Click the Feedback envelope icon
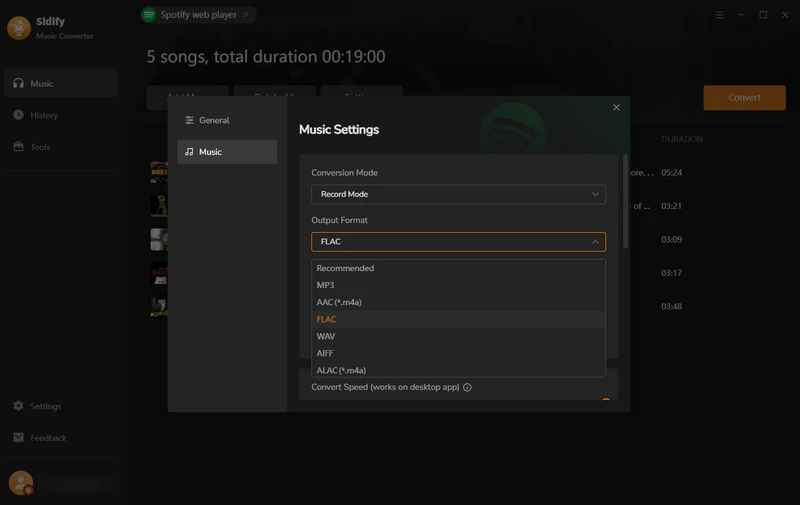800x505 pixels. pos(18,437)
